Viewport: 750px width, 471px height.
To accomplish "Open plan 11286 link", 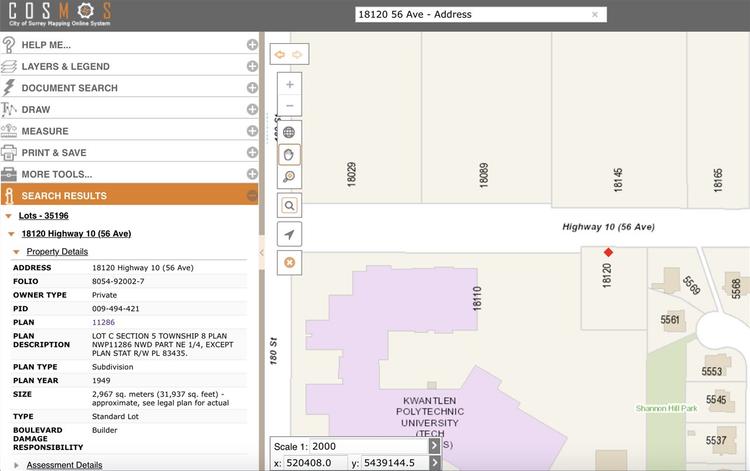I will pos(103,322).
